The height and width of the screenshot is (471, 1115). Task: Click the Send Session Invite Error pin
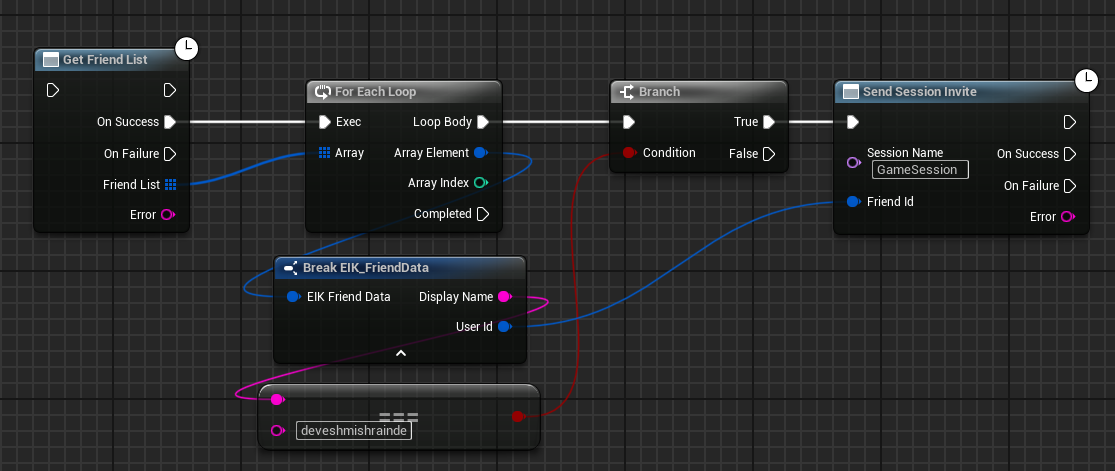click(x=1067, y=217)
